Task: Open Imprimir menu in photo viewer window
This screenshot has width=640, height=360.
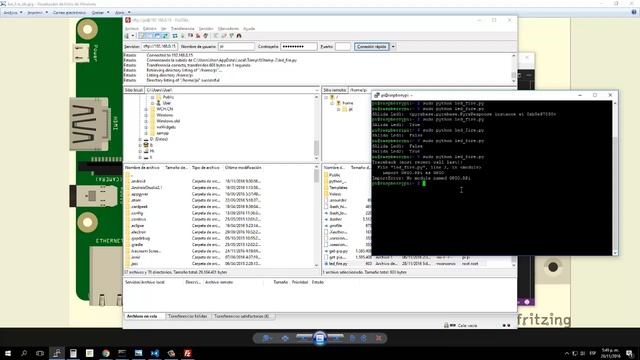Action: 37,13
